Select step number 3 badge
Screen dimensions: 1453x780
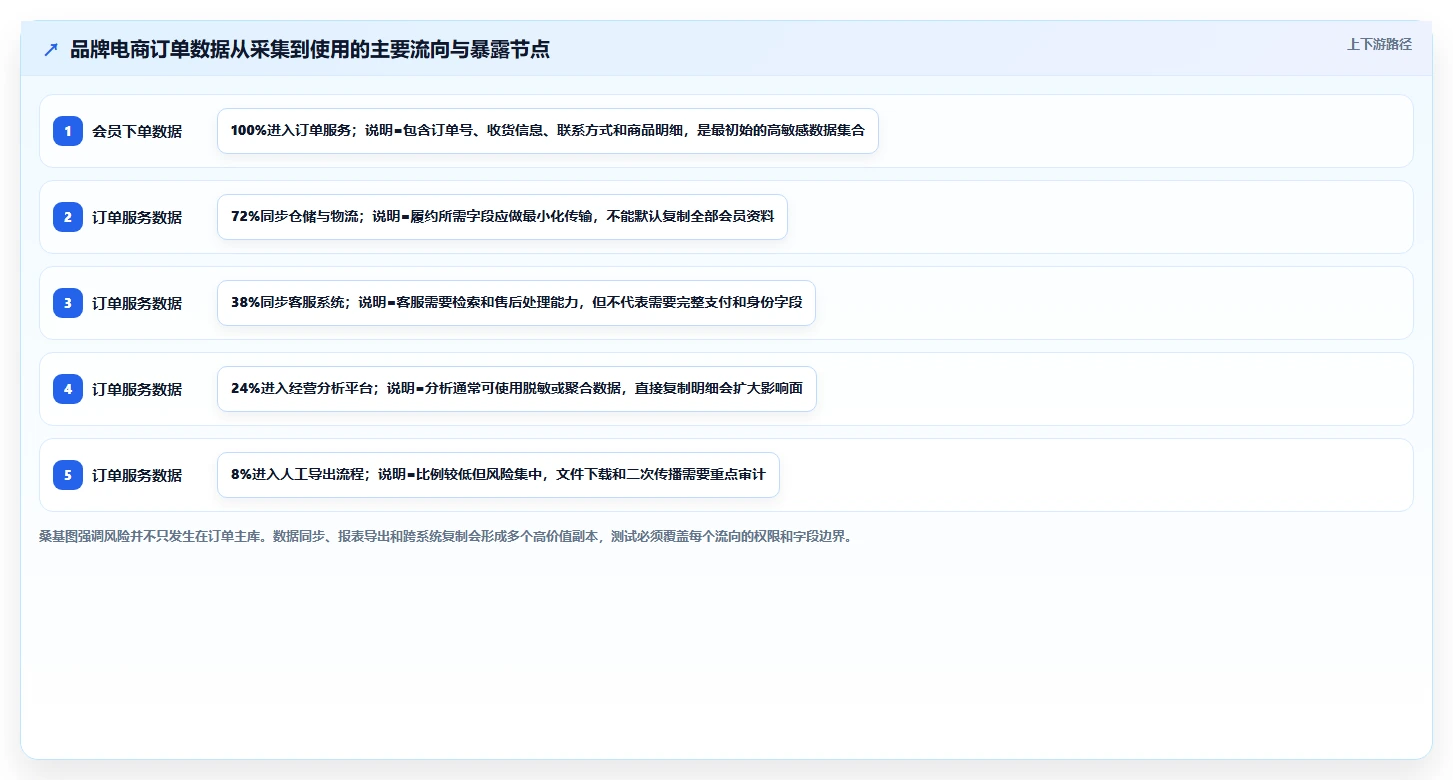point(68,303)
